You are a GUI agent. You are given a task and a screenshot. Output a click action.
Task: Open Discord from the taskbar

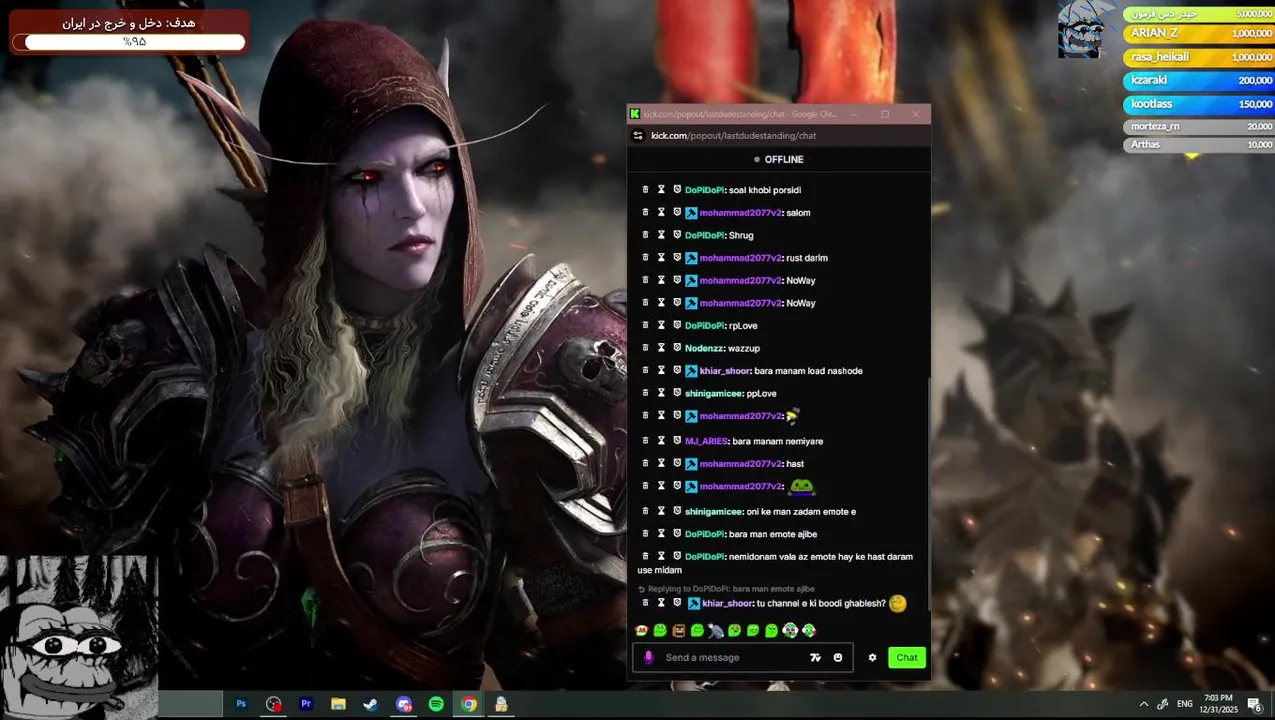[x=403, y=704]
